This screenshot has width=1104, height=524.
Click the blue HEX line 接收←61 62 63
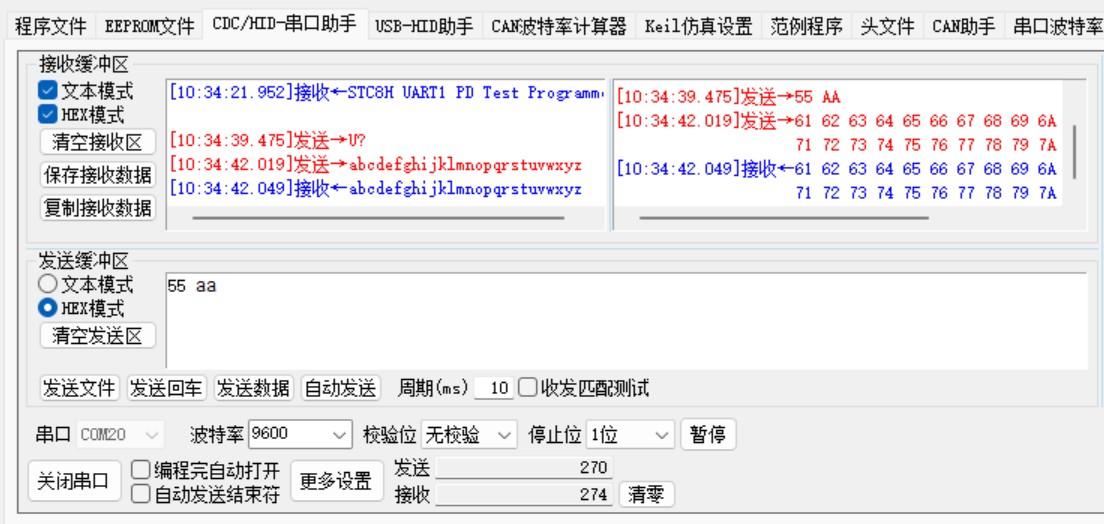(x=836, y=169)
